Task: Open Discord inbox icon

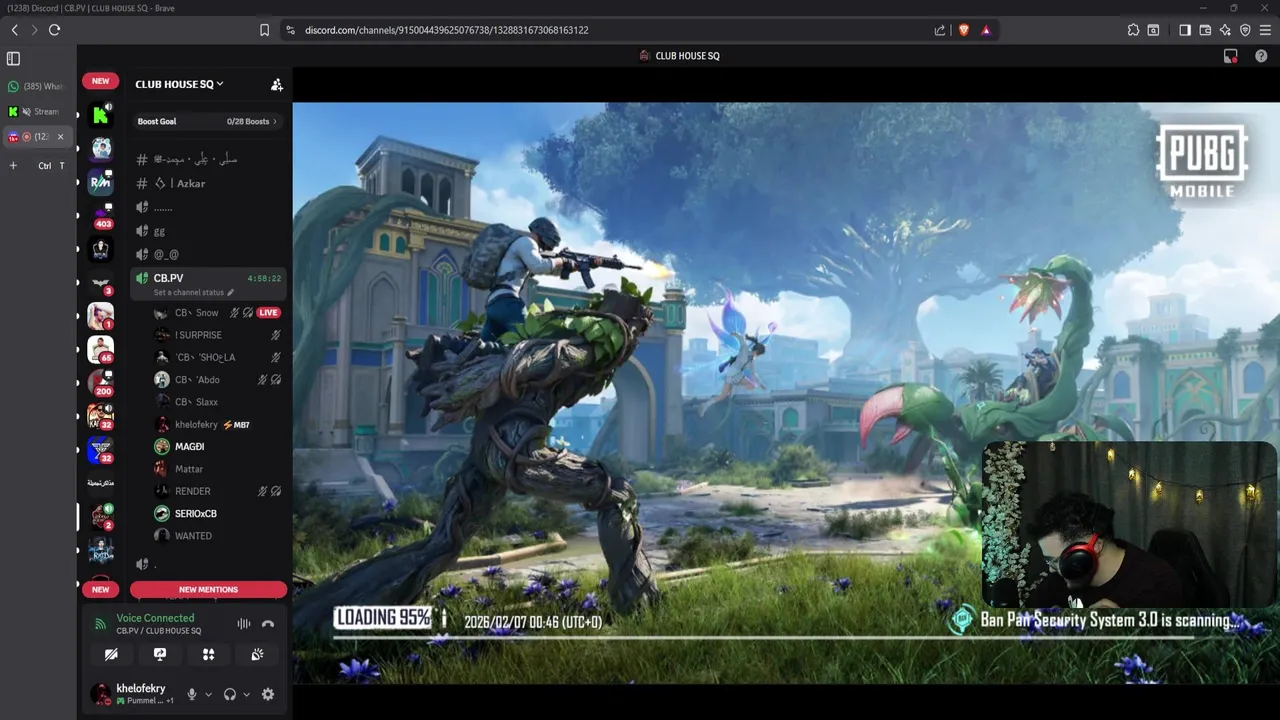Action: point(1231,56)
